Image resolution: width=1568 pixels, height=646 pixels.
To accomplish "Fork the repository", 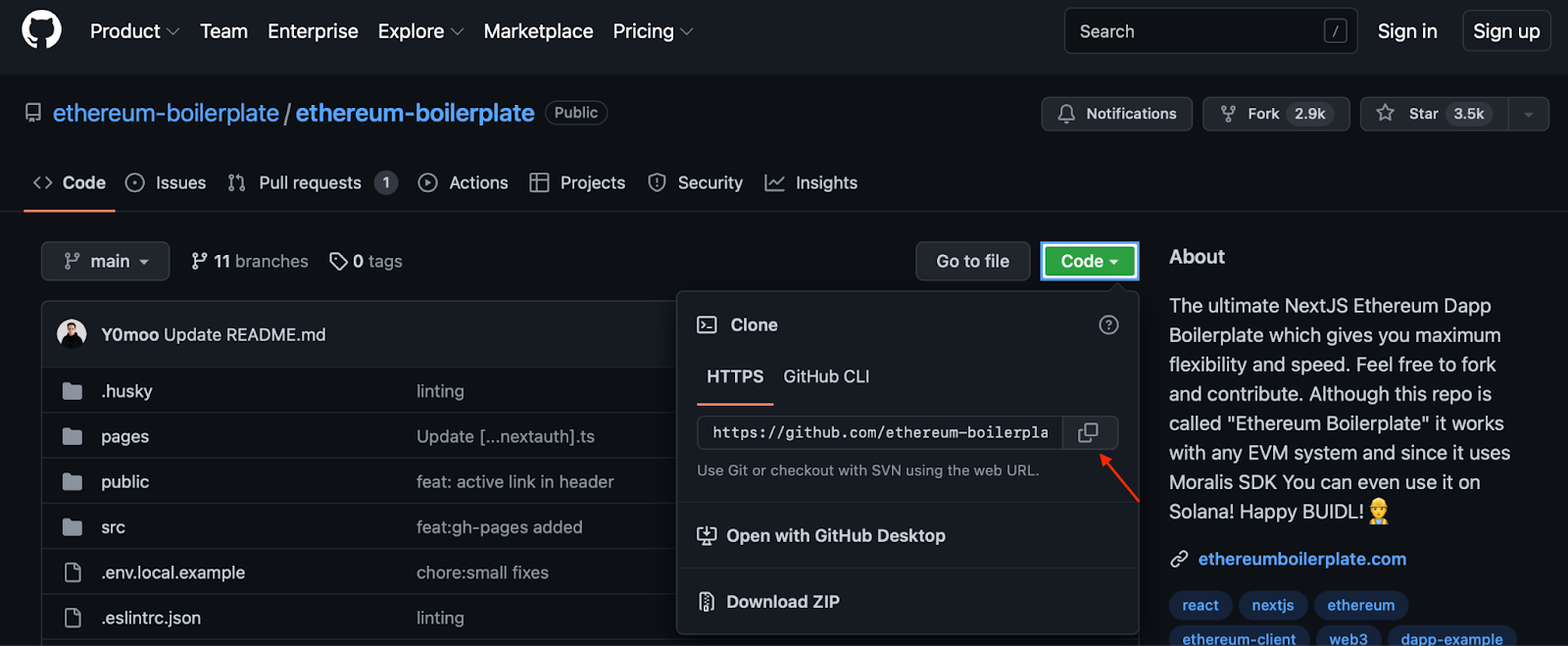I will [x=1276, y=114].
